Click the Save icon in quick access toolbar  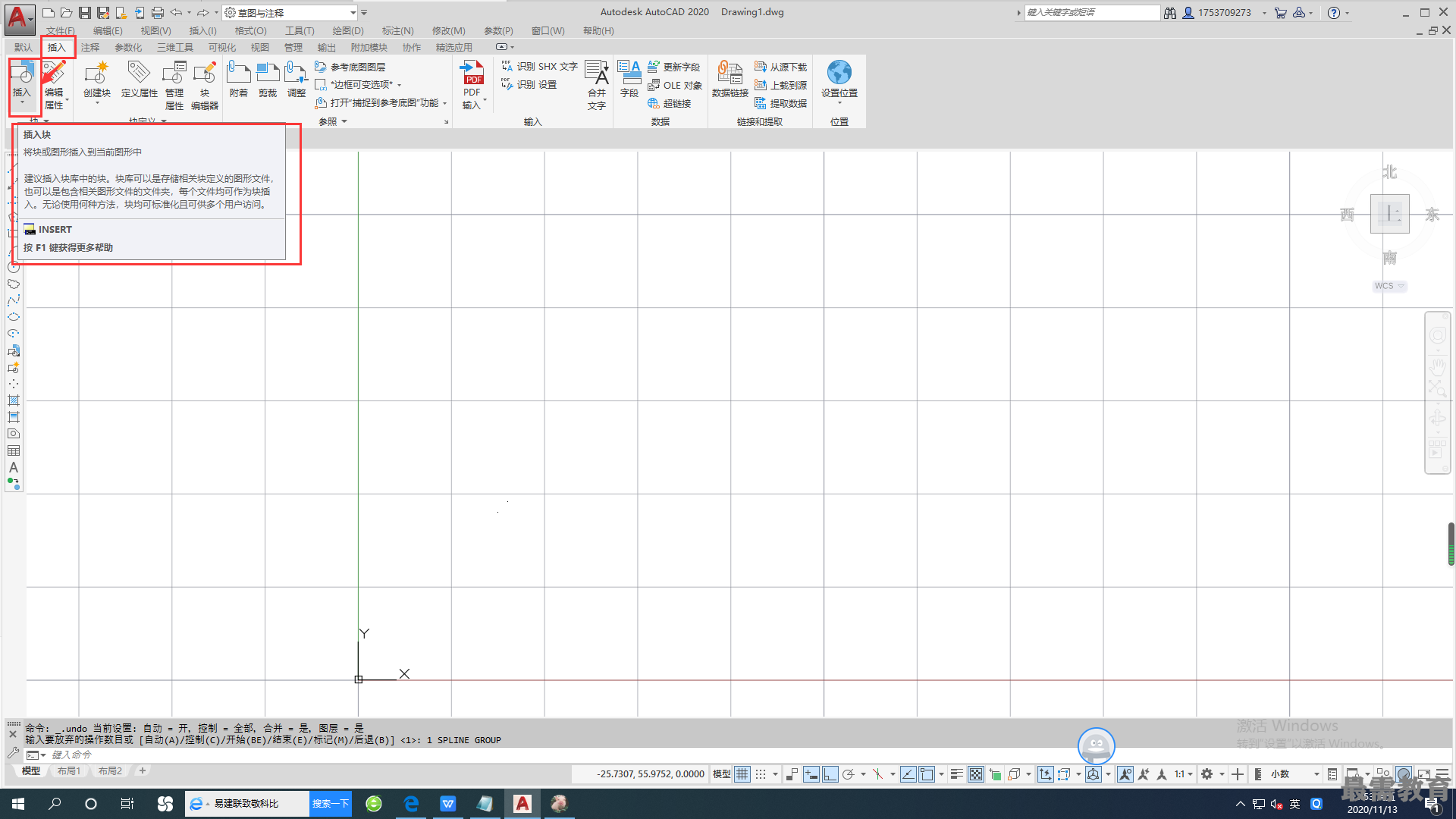pos(85,13)
